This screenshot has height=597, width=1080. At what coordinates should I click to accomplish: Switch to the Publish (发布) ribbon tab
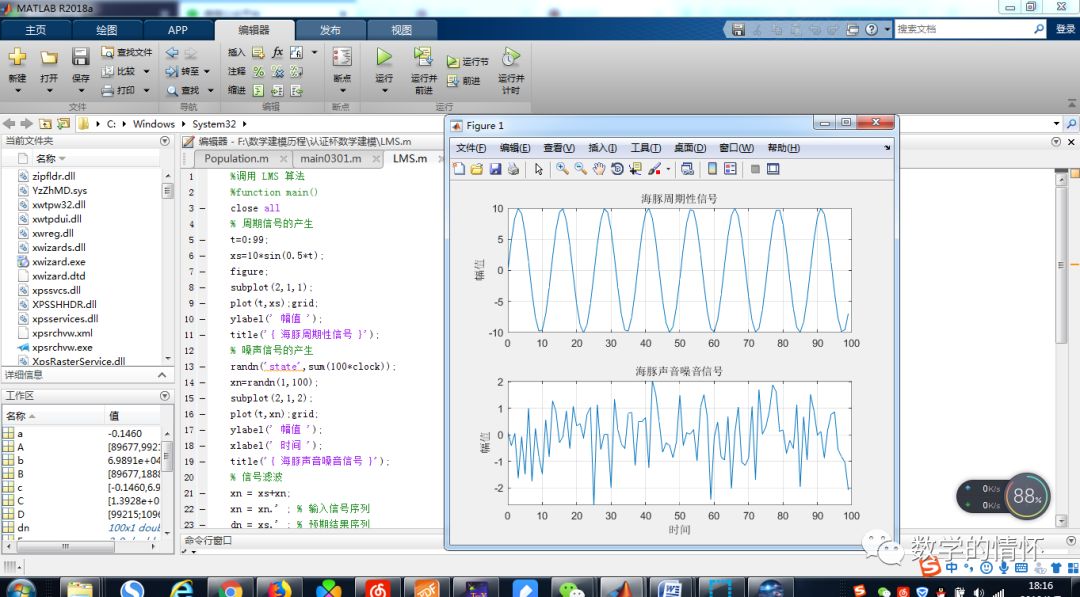point(331,30)
